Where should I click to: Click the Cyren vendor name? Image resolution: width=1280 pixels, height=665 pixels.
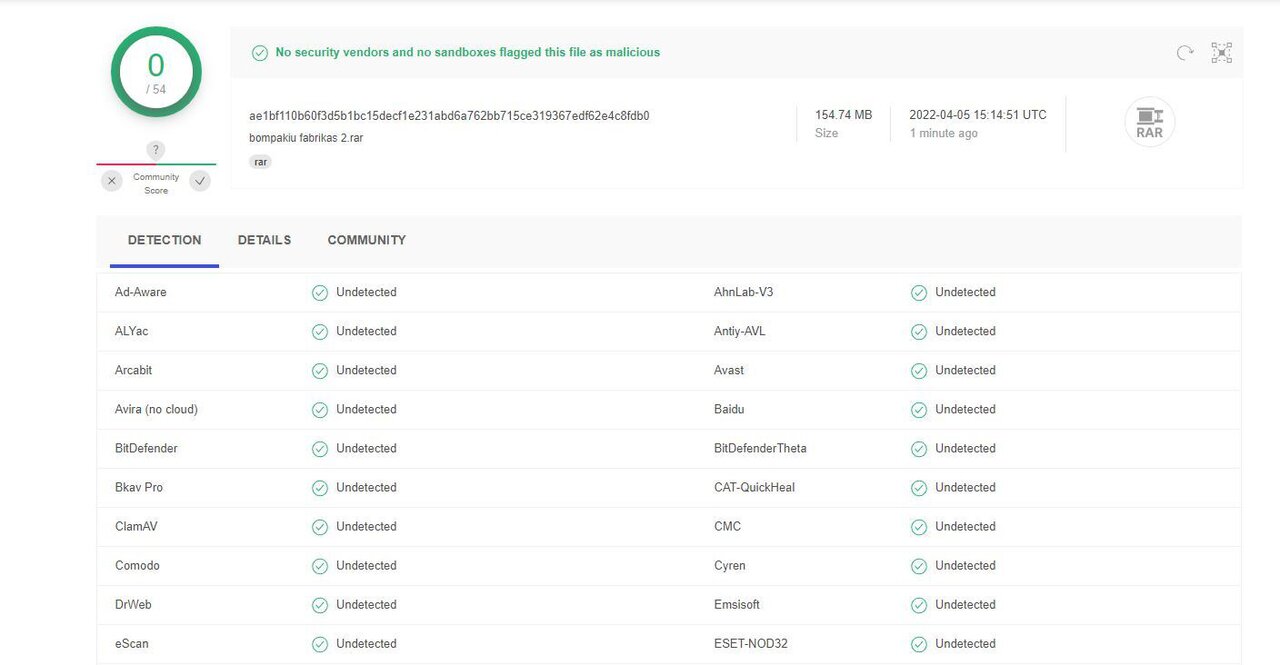click(730, 565)
